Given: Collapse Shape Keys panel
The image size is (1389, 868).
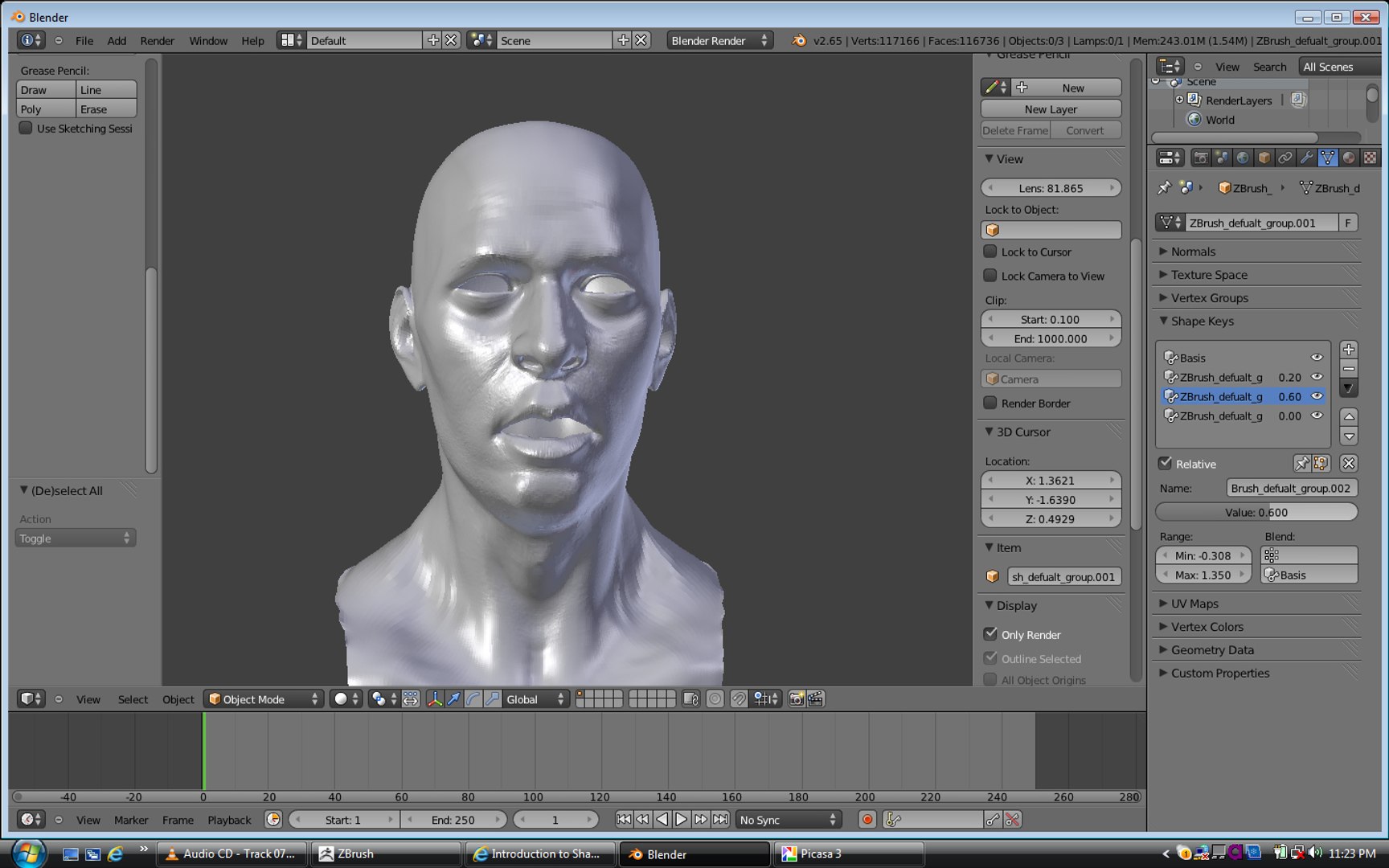Looking at the screenshot, I should (1202, 321).
